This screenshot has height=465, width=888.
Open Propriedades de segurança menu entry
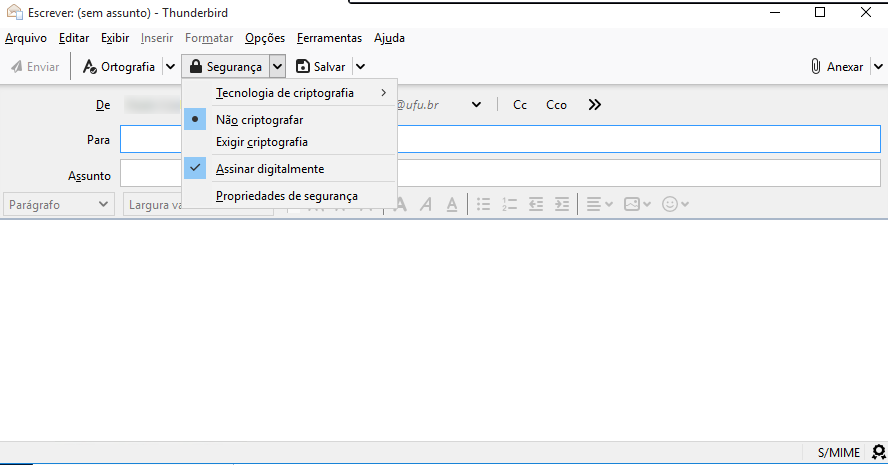click(286, 196)
